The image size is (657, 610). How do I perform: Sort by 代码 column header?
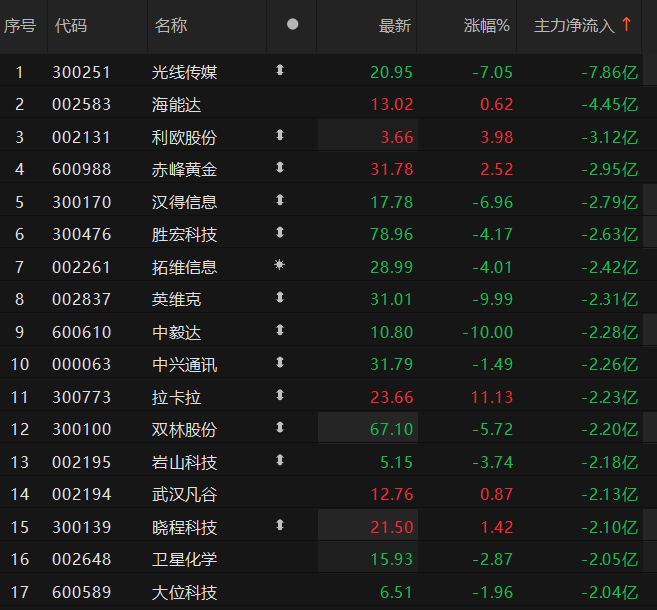[71, 26]
